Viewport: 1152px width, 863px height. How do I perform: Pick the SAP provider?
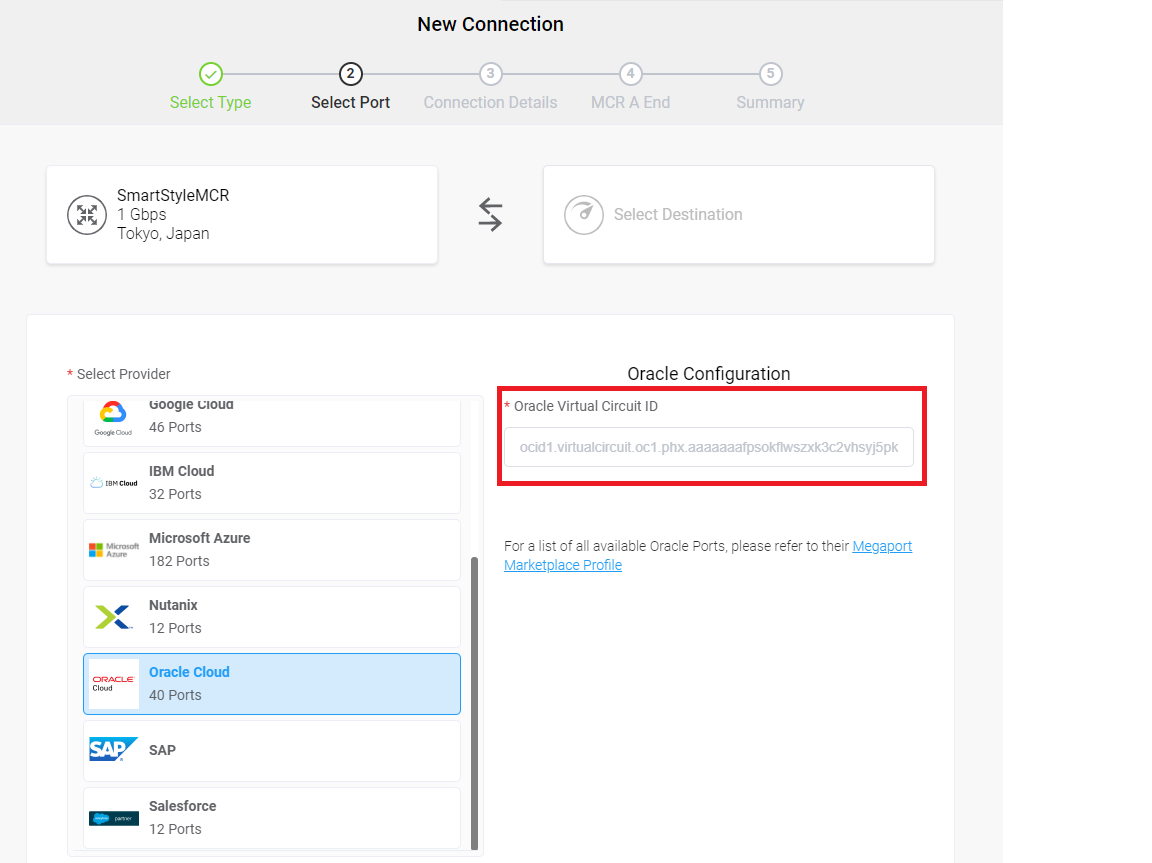[272, 751]
